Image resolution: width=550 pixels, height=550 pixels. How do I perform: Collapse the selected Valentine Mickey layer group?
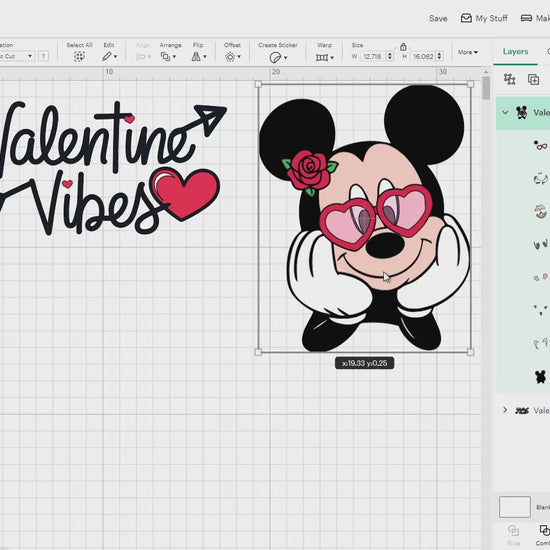point(505,113)
